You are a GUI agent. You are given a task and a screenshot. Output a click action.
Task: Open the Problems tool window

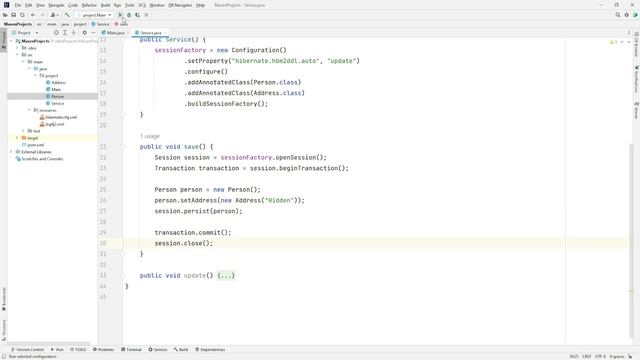click(104, 350)
